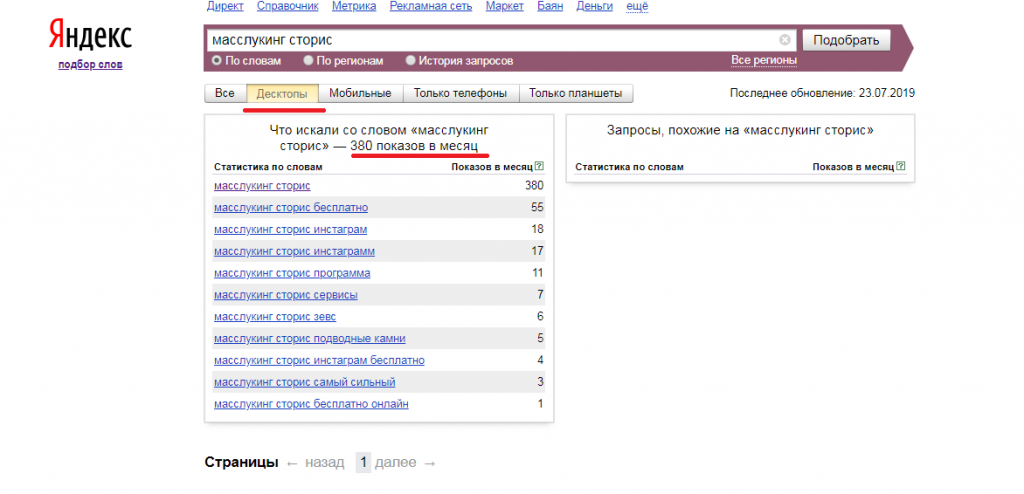This screenshot has width=1024, height=494.
Task: Open query 'масслукинг сторис программа'
Action: click(x=292, y=273)
